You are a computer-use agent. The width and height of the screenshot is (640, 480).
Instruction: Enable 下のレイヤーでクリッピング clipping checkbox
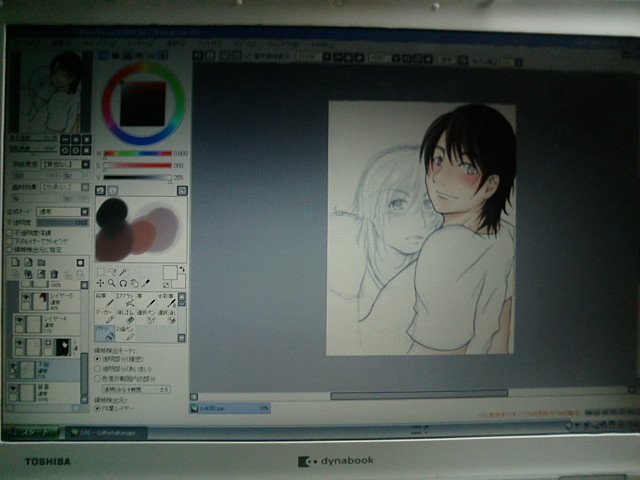[10, 241]
